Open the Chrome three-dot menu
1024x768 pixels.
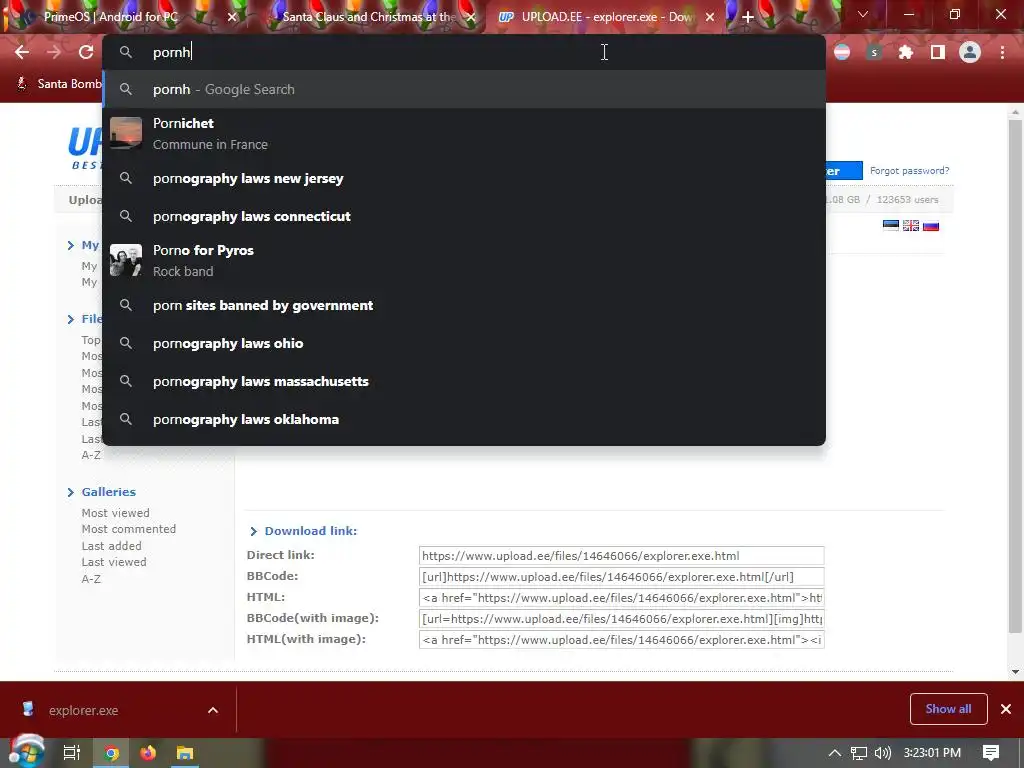[1002, 52]
